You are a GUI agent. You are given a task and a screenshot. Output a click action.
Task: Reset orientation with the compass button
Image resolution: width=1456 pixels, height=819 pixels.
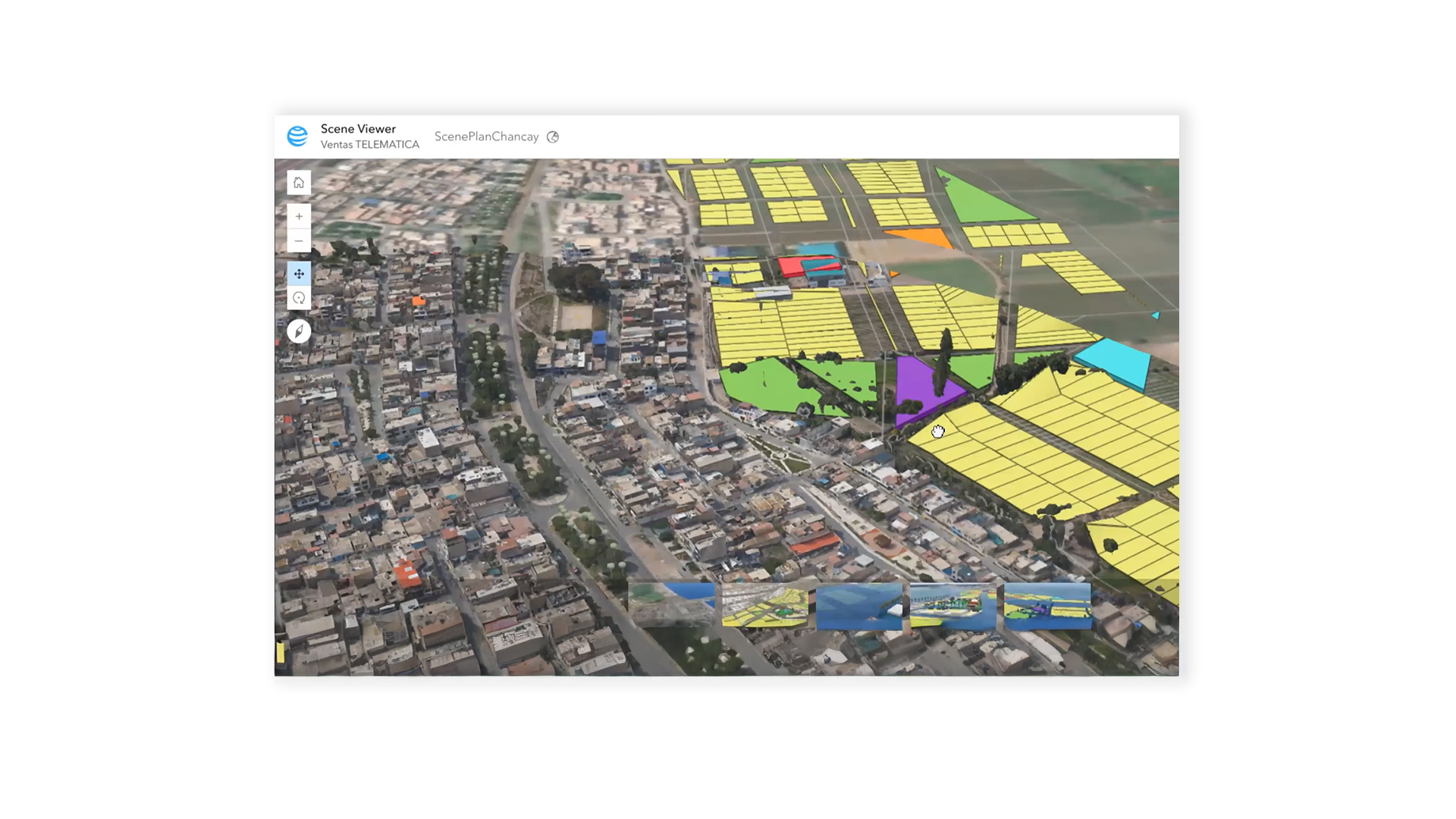pyautogui.click(x=299, y=331)
